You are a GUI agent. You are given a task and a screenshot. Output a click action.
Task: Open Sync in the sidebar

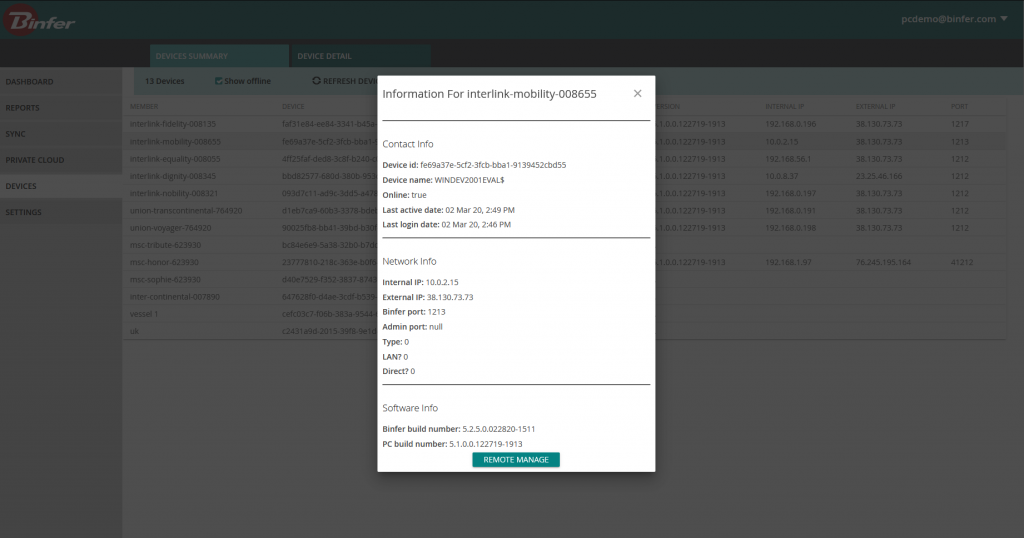click(61, 134)
